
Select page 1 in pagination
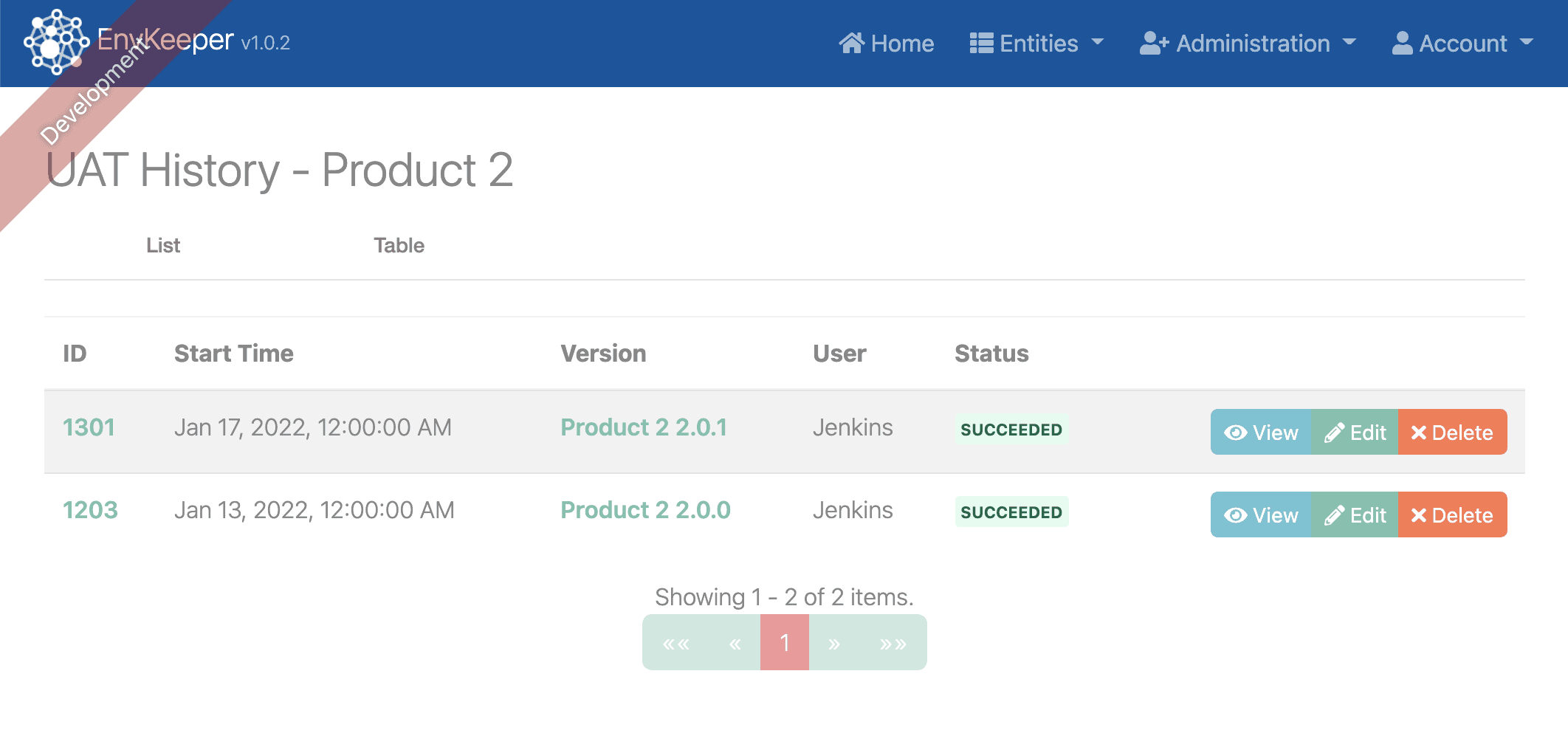tap(785, 642)
